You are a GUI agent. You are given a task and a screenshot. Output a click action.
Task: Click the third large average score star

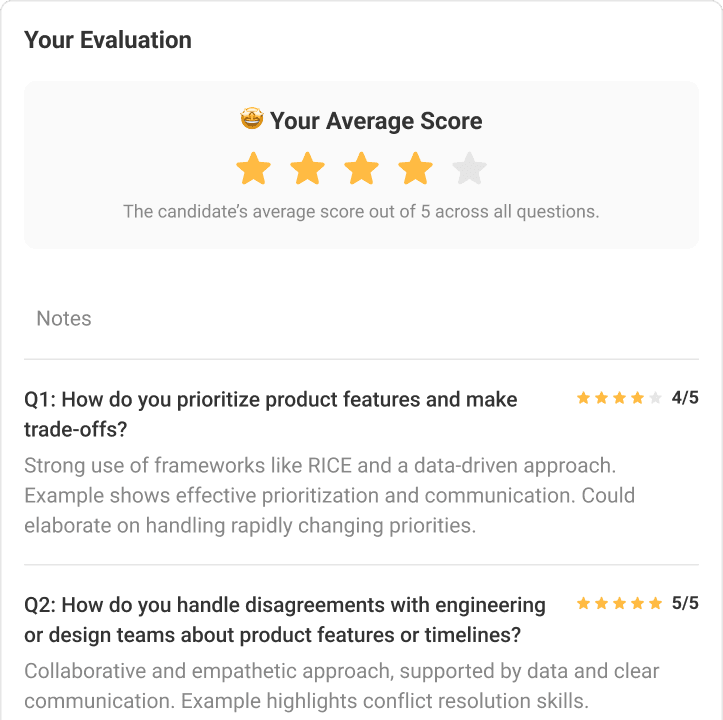(361, 169)
